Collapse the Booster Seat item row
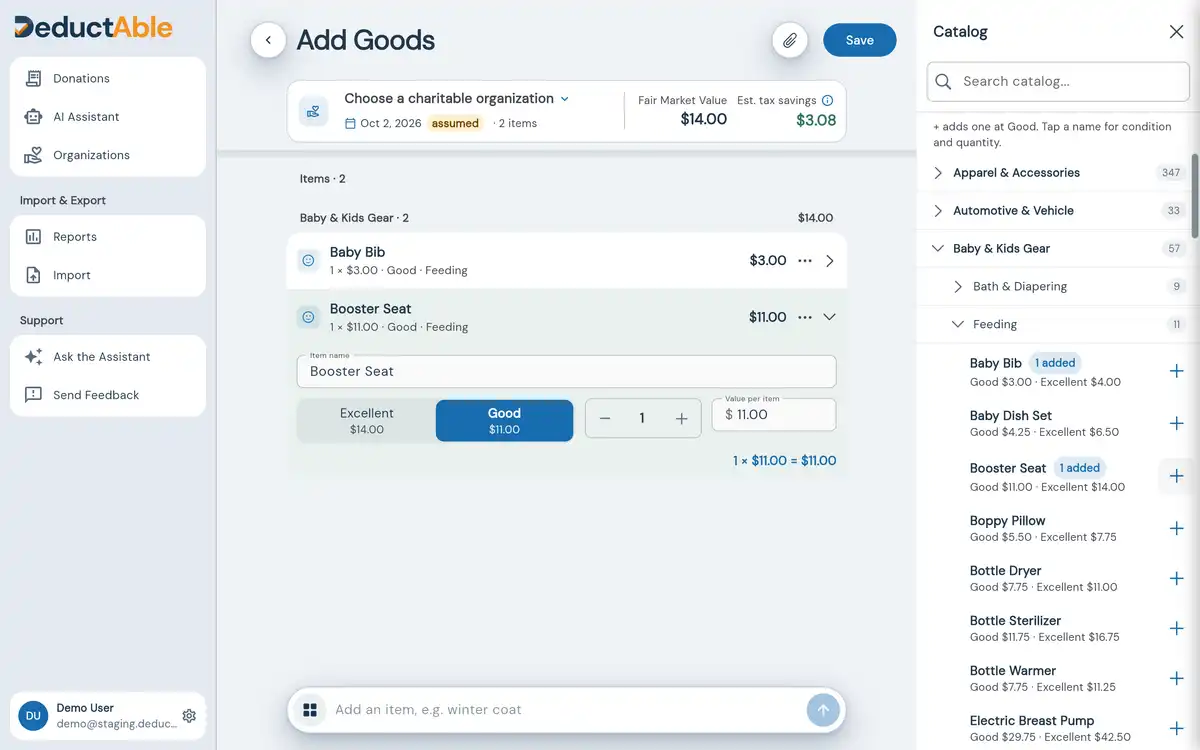1200x750 pixels. pos(829,317)
